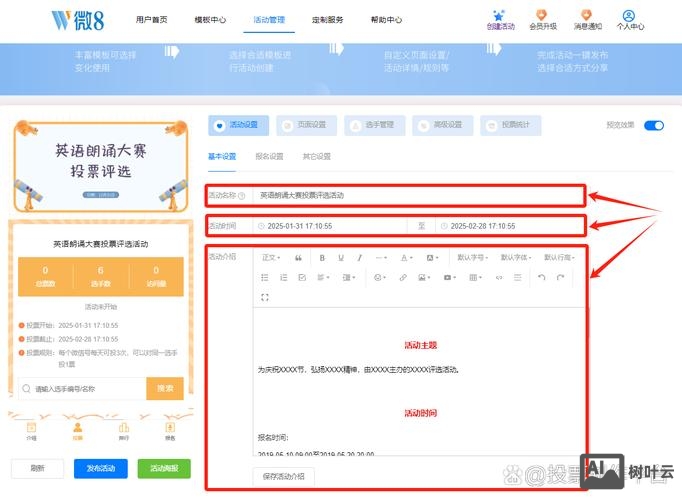Switch to the 选手管理 tab
The image size is (682, 500).
[374, 125]
